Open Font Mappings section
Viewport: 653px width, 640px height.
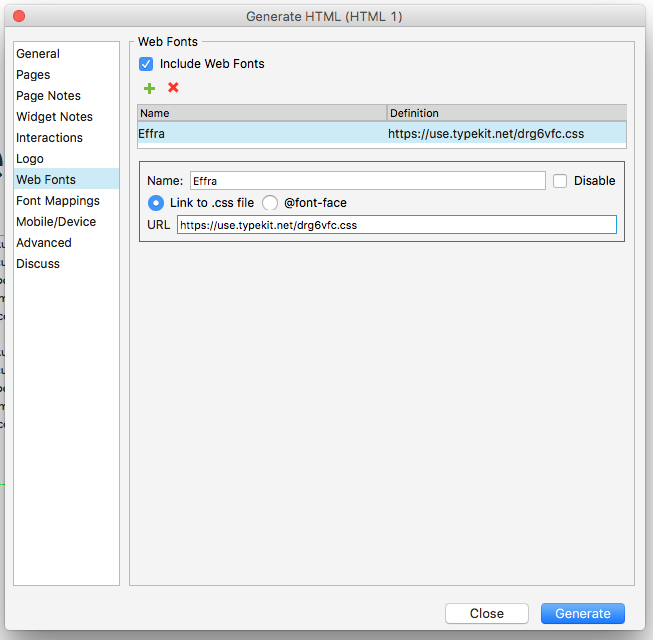coord(57,201)
